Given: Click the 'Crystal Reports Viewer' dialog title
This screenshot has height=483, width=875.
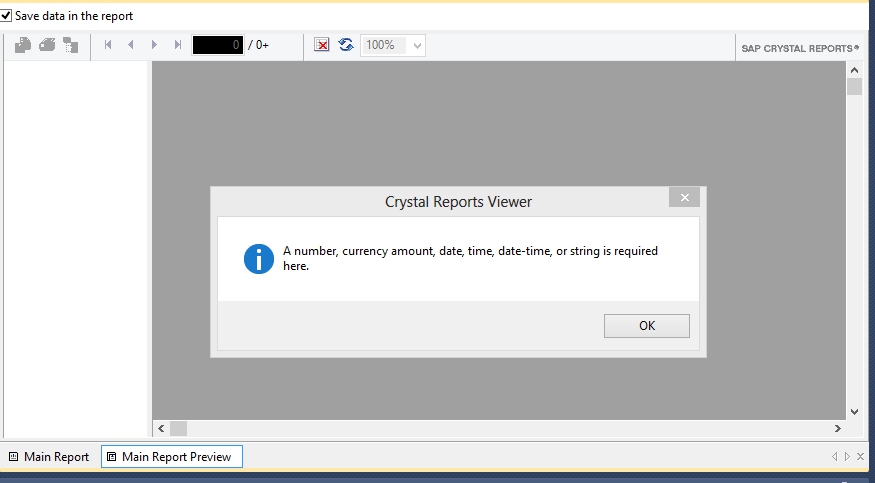Looking at the screenshot, I should pyautogui.click(x=458, y=202).
